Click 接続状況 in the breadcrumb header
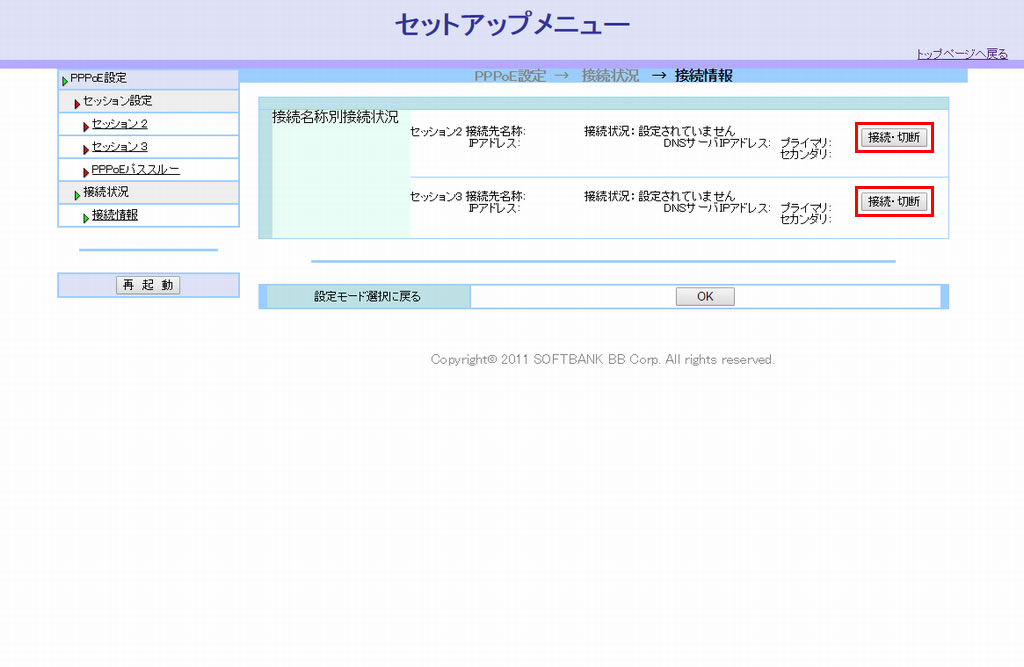Viewport: 1024px width, 667px height. [610, 76]
